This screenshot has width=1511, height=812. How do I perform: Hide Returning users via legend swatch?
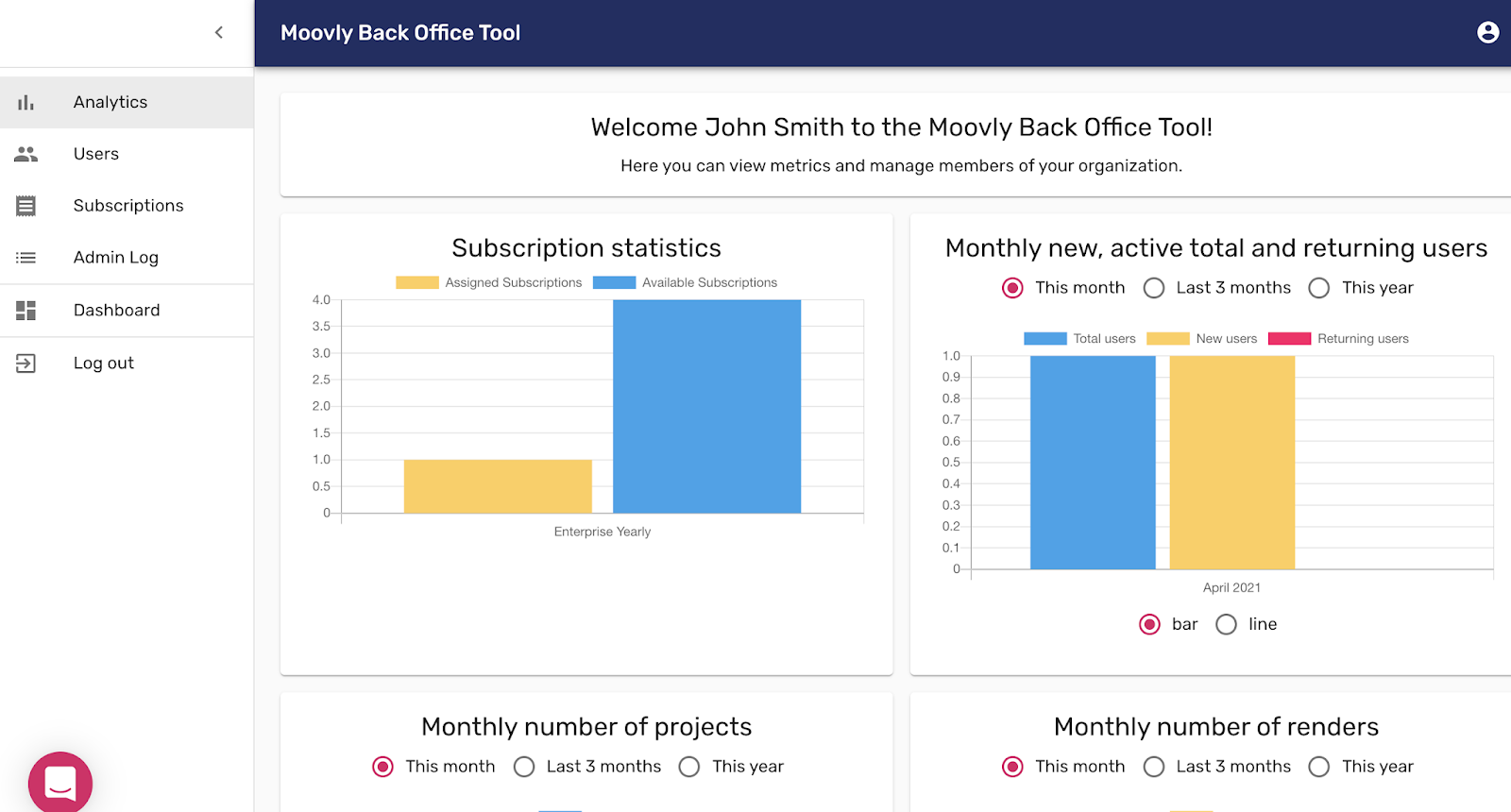(1289, 339)
